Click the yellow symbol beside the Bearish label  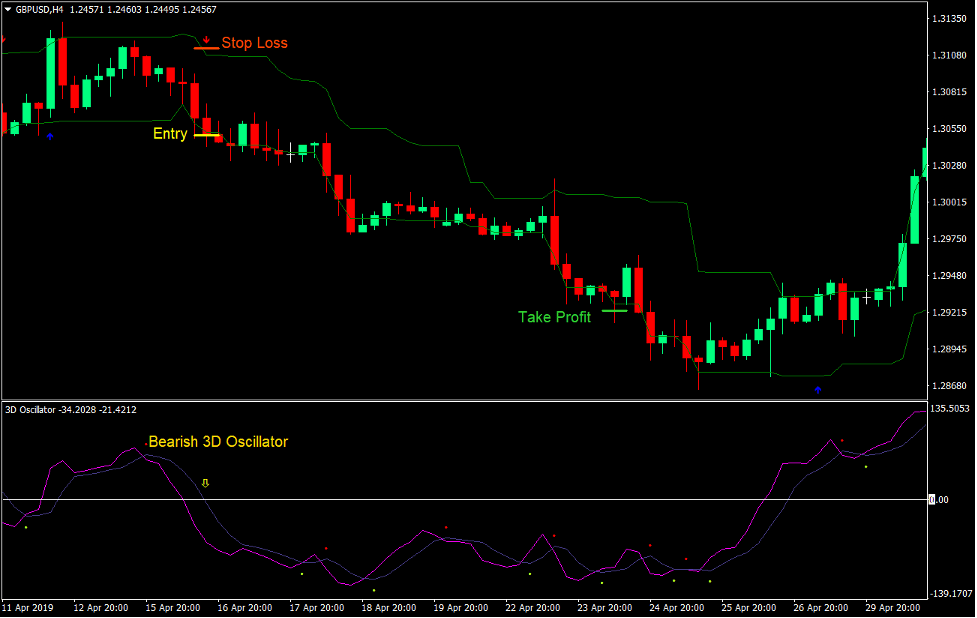[x=204, y=481]
